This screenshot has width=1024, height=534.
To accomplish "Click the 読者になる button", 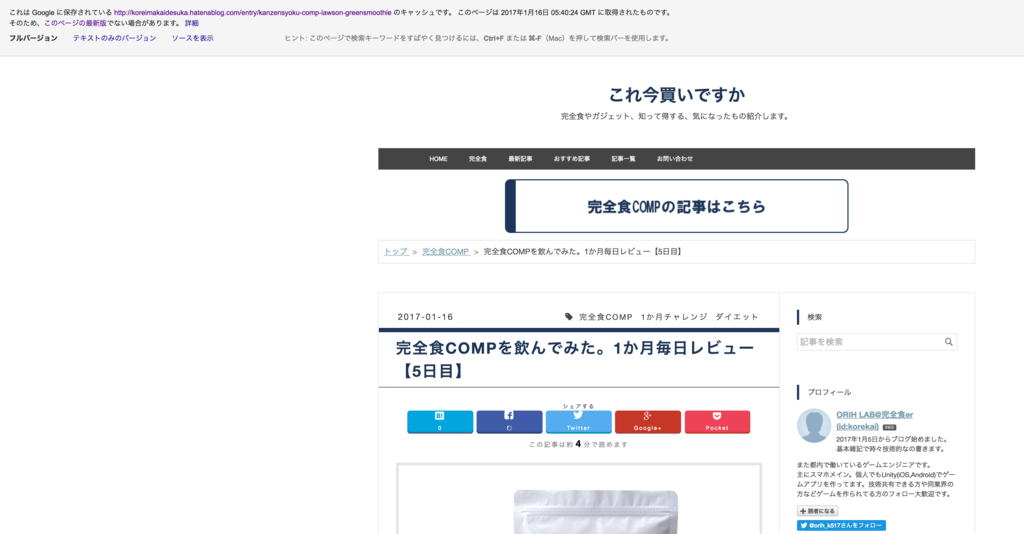I will pos(817,511).
